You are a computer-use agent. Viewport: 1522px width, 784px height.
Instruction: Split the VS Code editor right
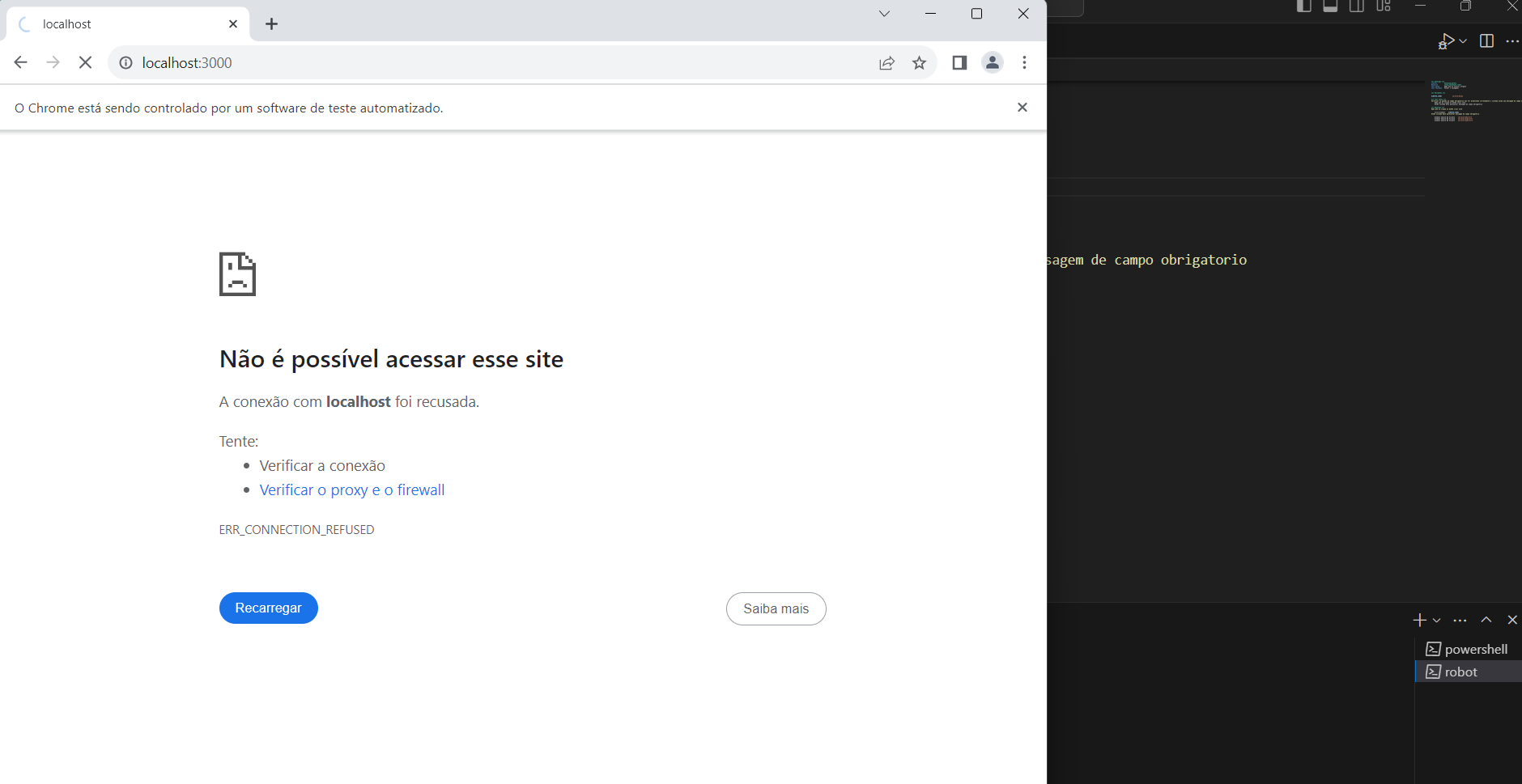click(x=1486, y=41)
